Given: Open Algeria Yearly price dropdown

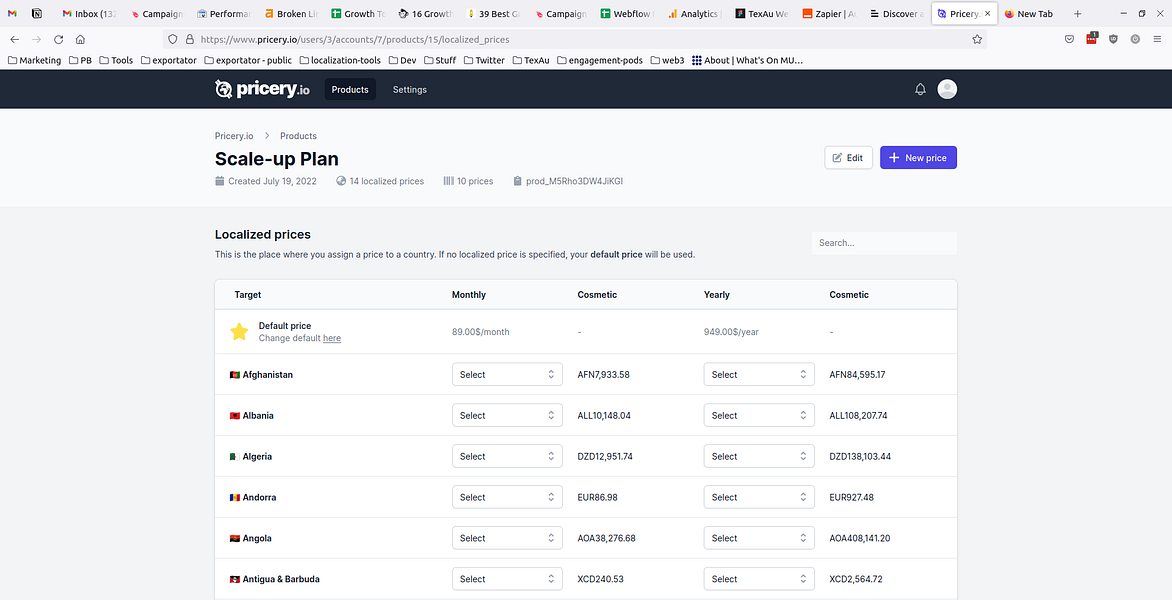Looking at the screenshot, I should coord(759,457).
